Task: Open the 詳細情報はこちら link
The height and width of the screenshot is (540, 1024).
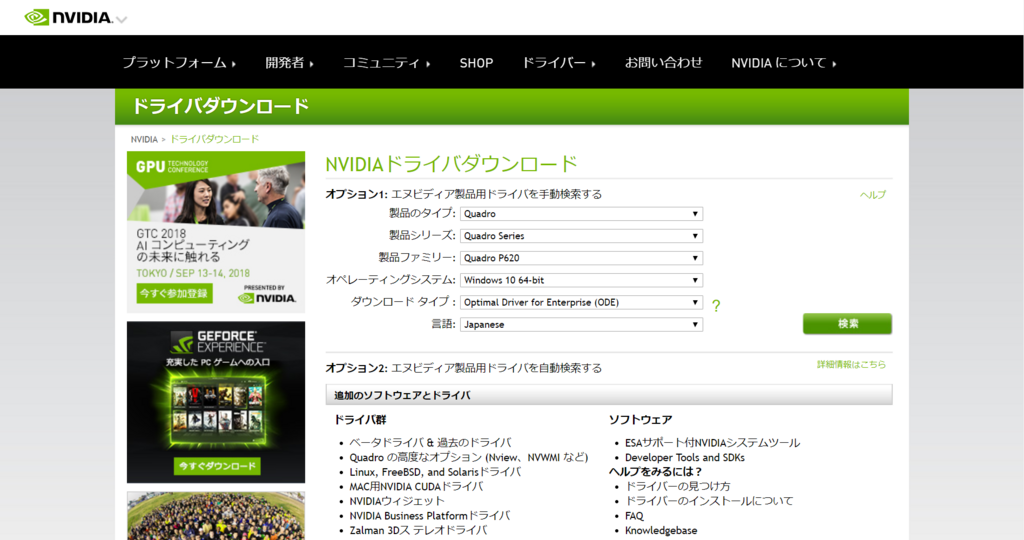Action: pyautogui.click(x=851, y=364)
